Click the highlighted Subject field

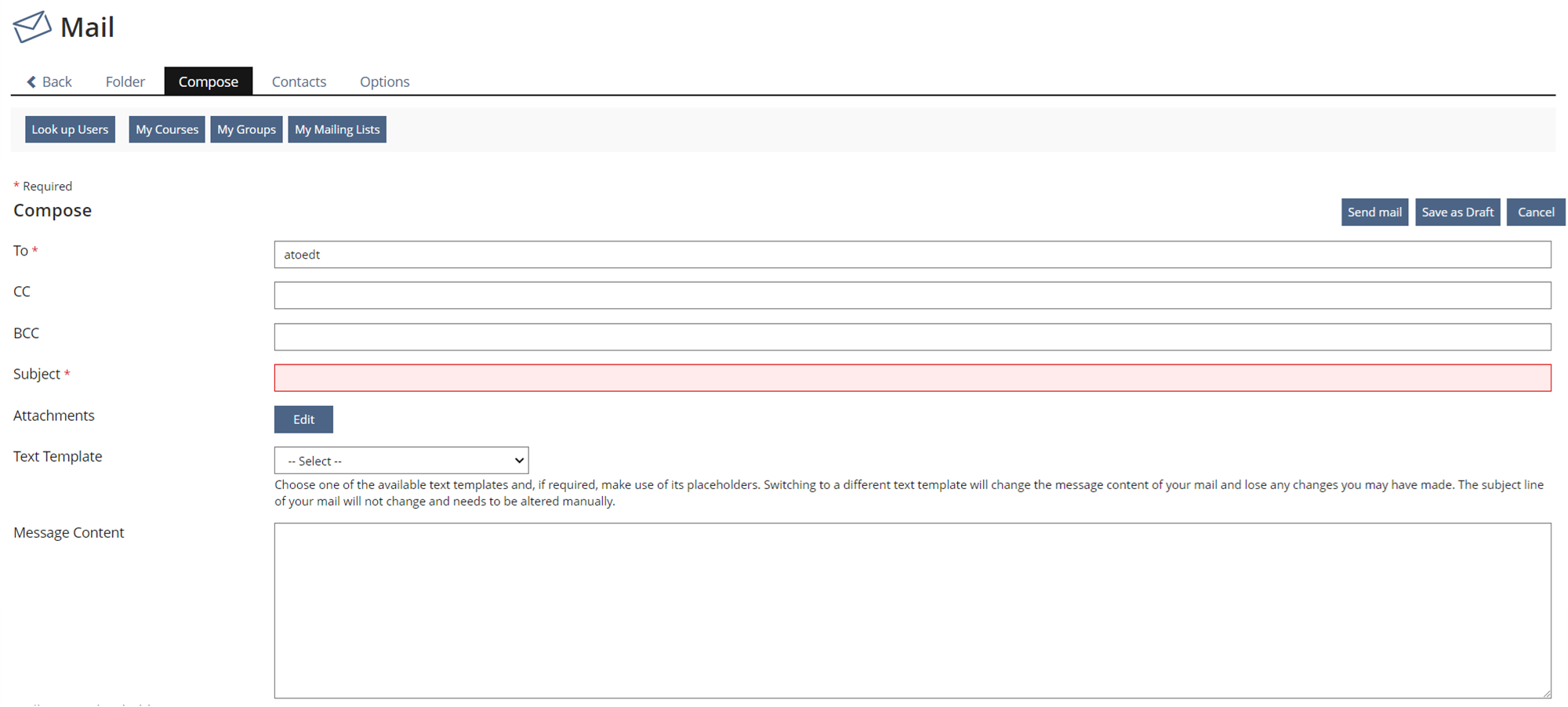[x=912, y=378]
